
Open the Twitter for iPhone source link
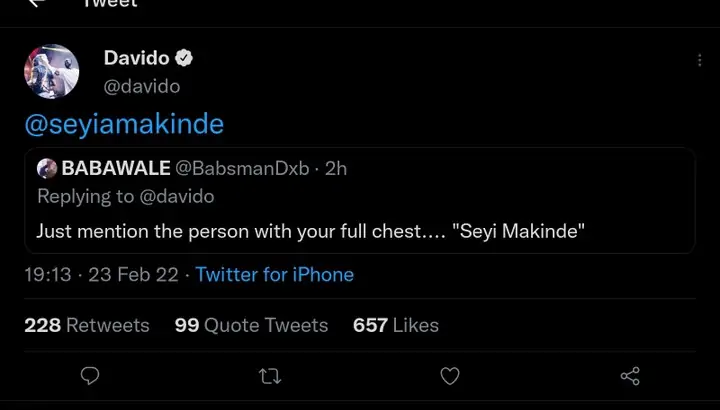[274, 274]
